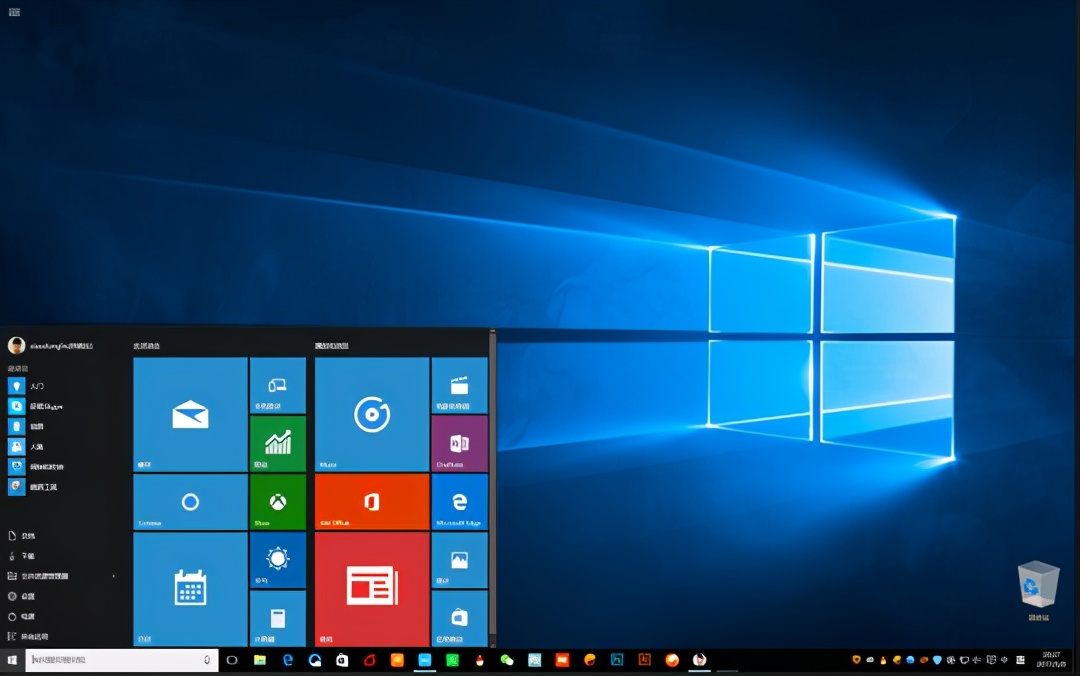Open the Calendar tile
This screenshot has height=676, width=1080.
(190, 589)
